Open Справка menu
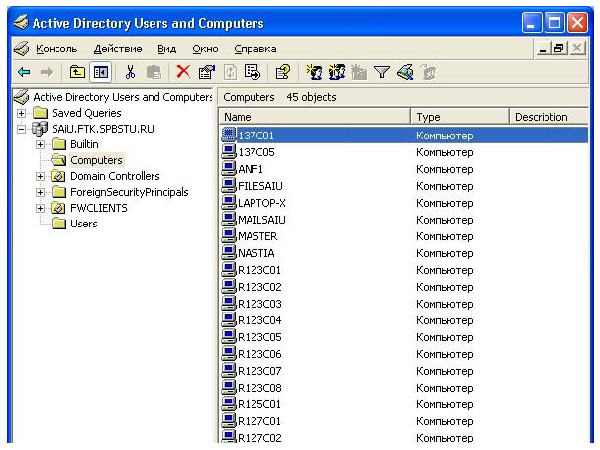Viewport: 600px width, 450px height. click(x=255, y=49)
